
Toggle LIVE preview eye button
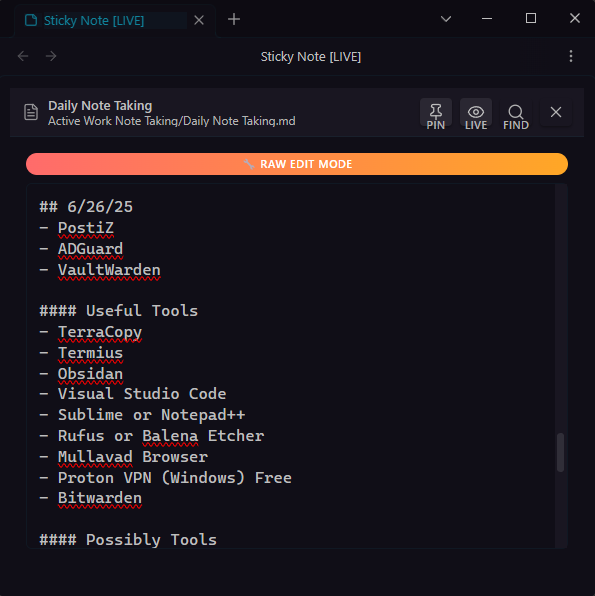click(x=476, y=113)
